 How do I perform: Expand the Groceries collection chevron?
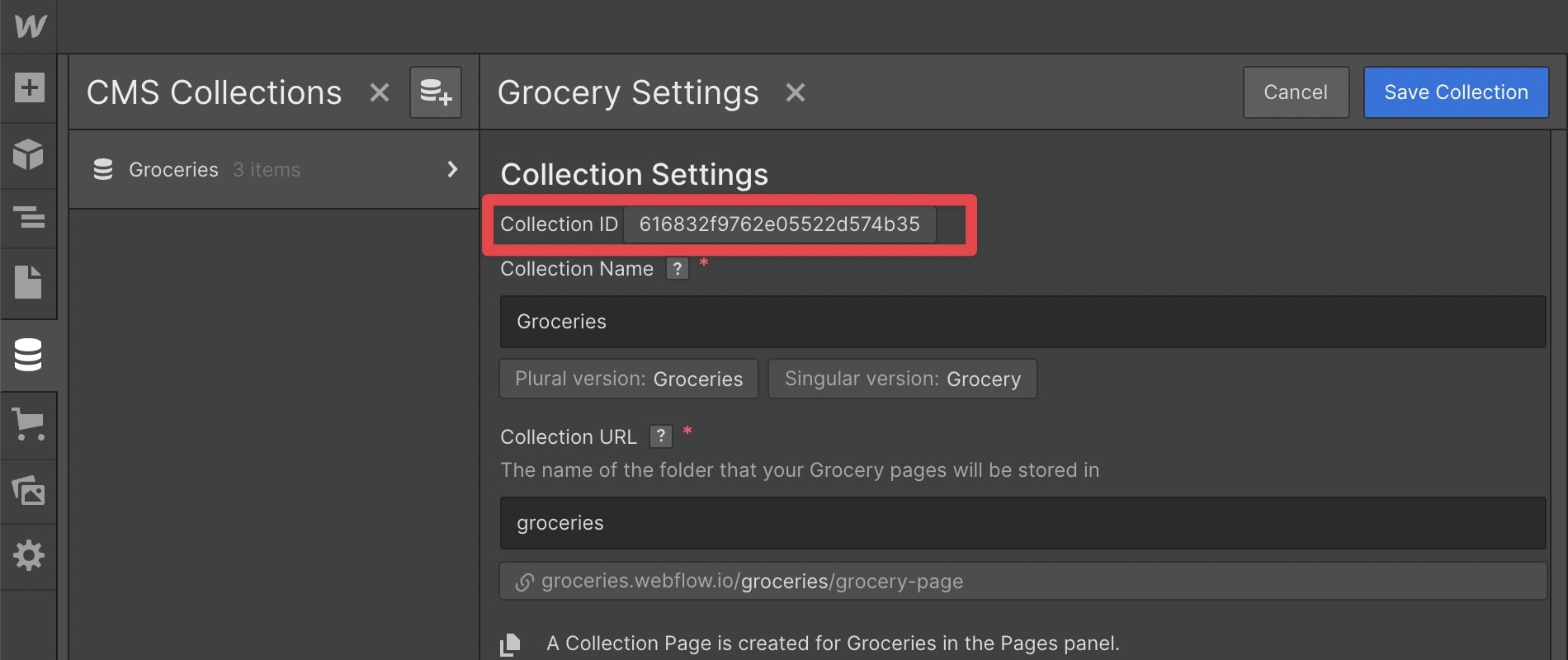451,169
